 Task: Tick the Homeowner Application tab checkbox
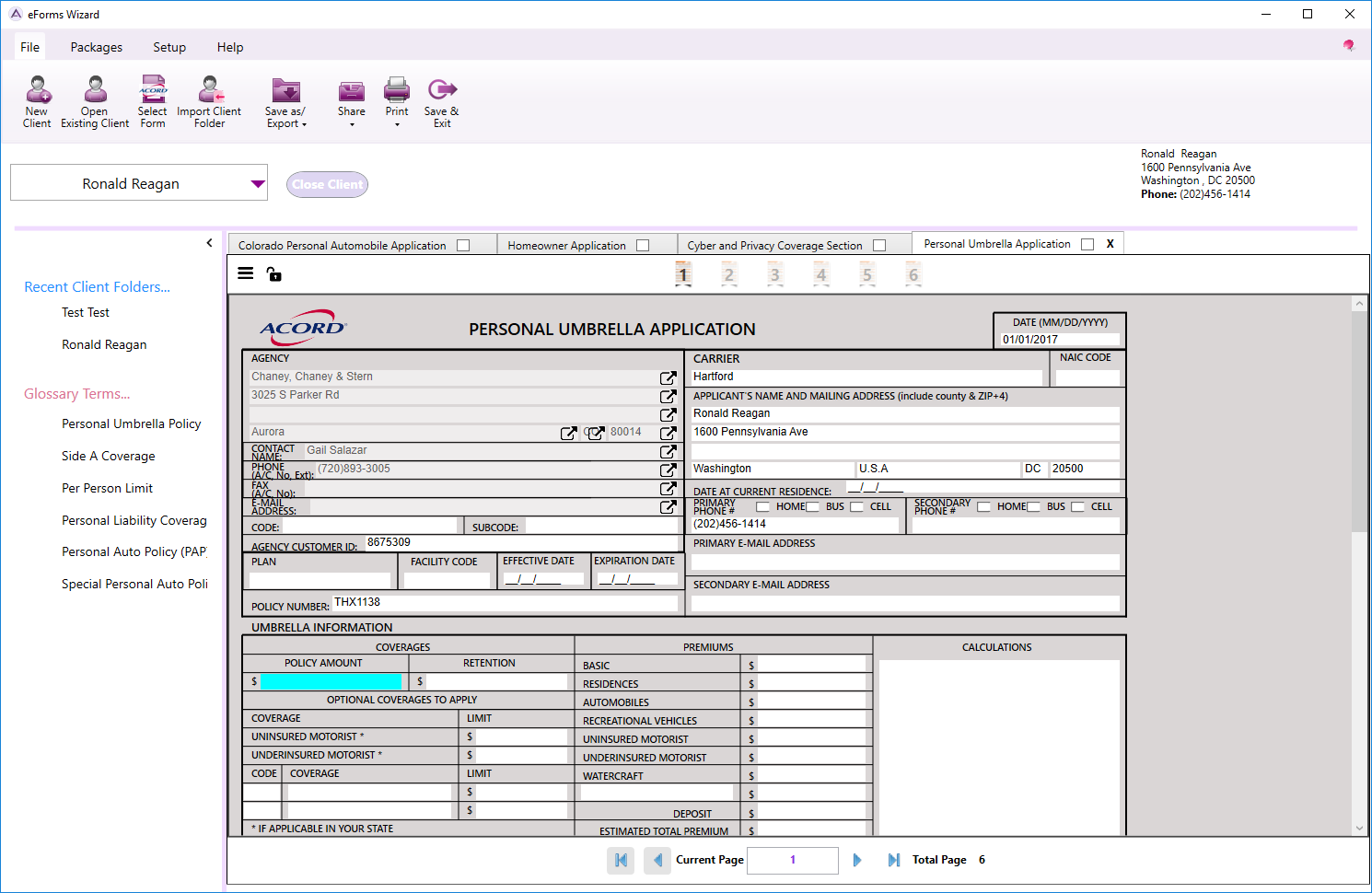coord(643,246)
